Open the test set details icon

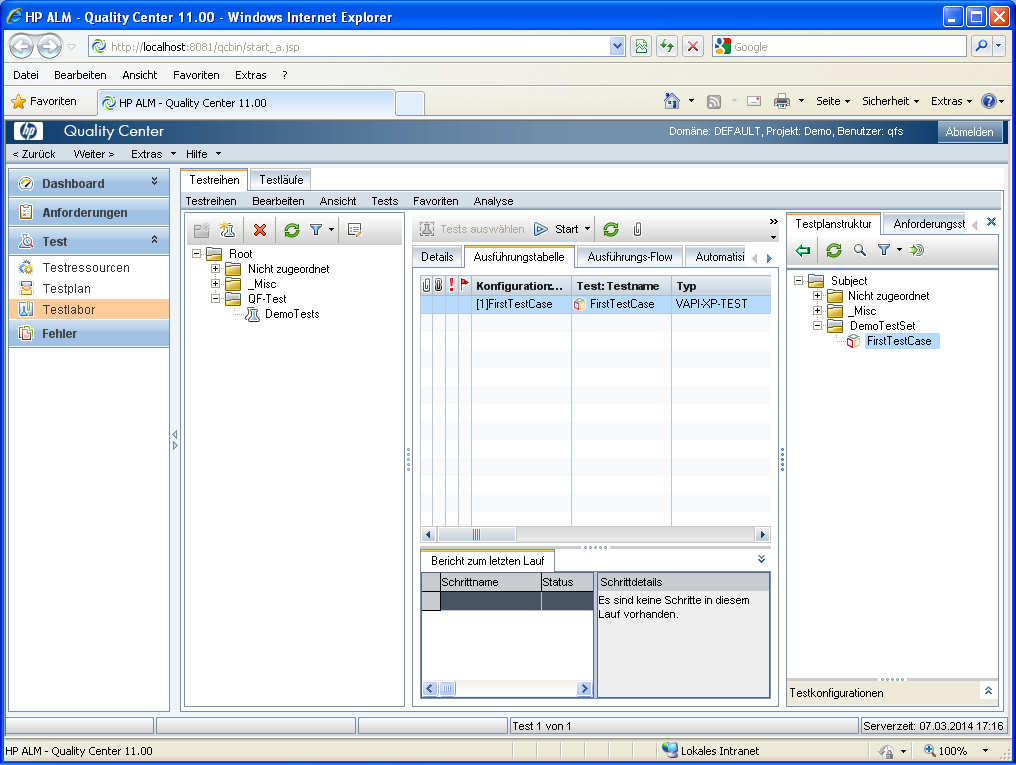[x=354, y=230]
